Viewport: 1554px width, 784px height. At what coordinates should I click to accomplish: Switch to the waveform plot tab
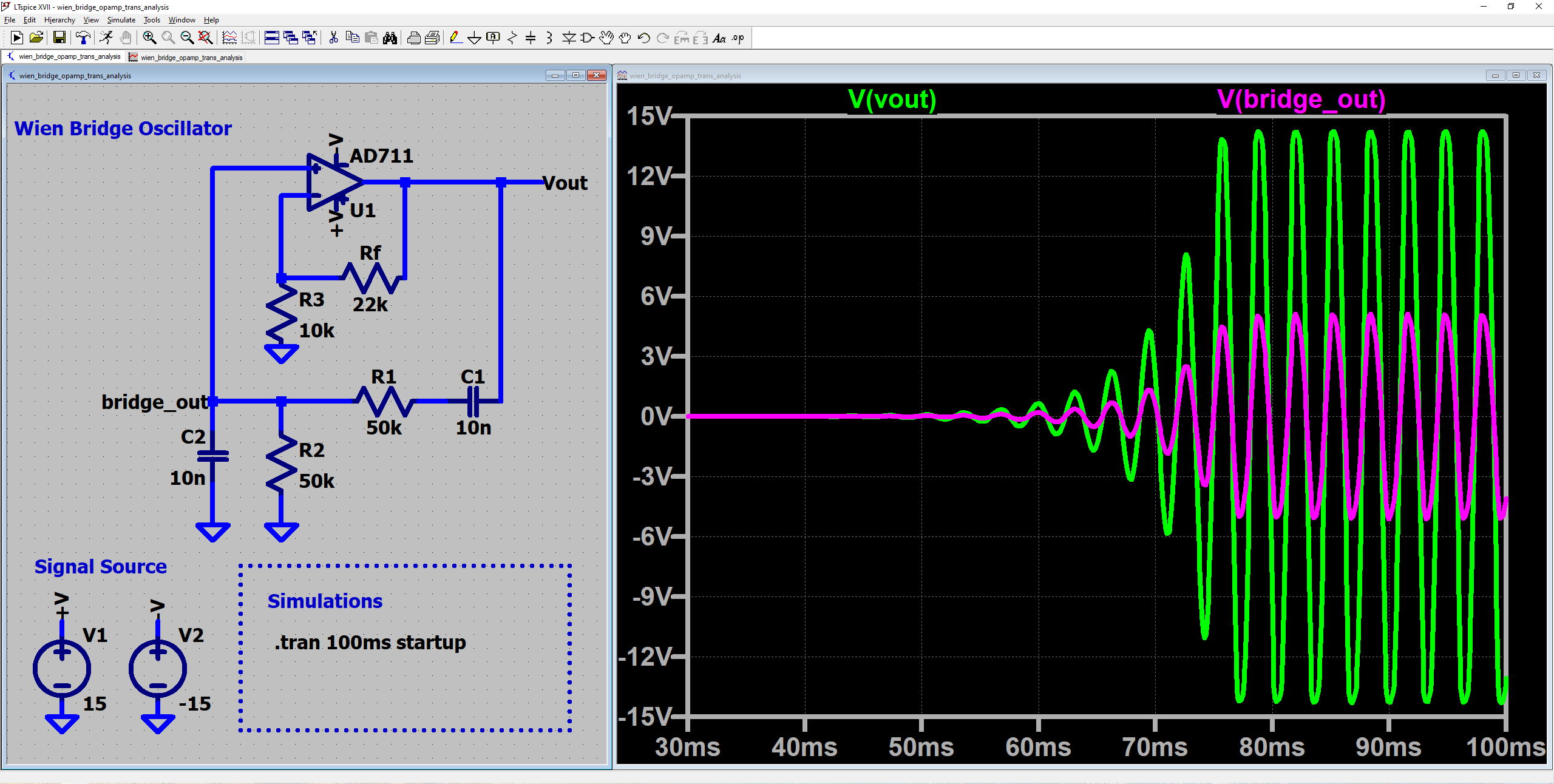click(186, 58)
